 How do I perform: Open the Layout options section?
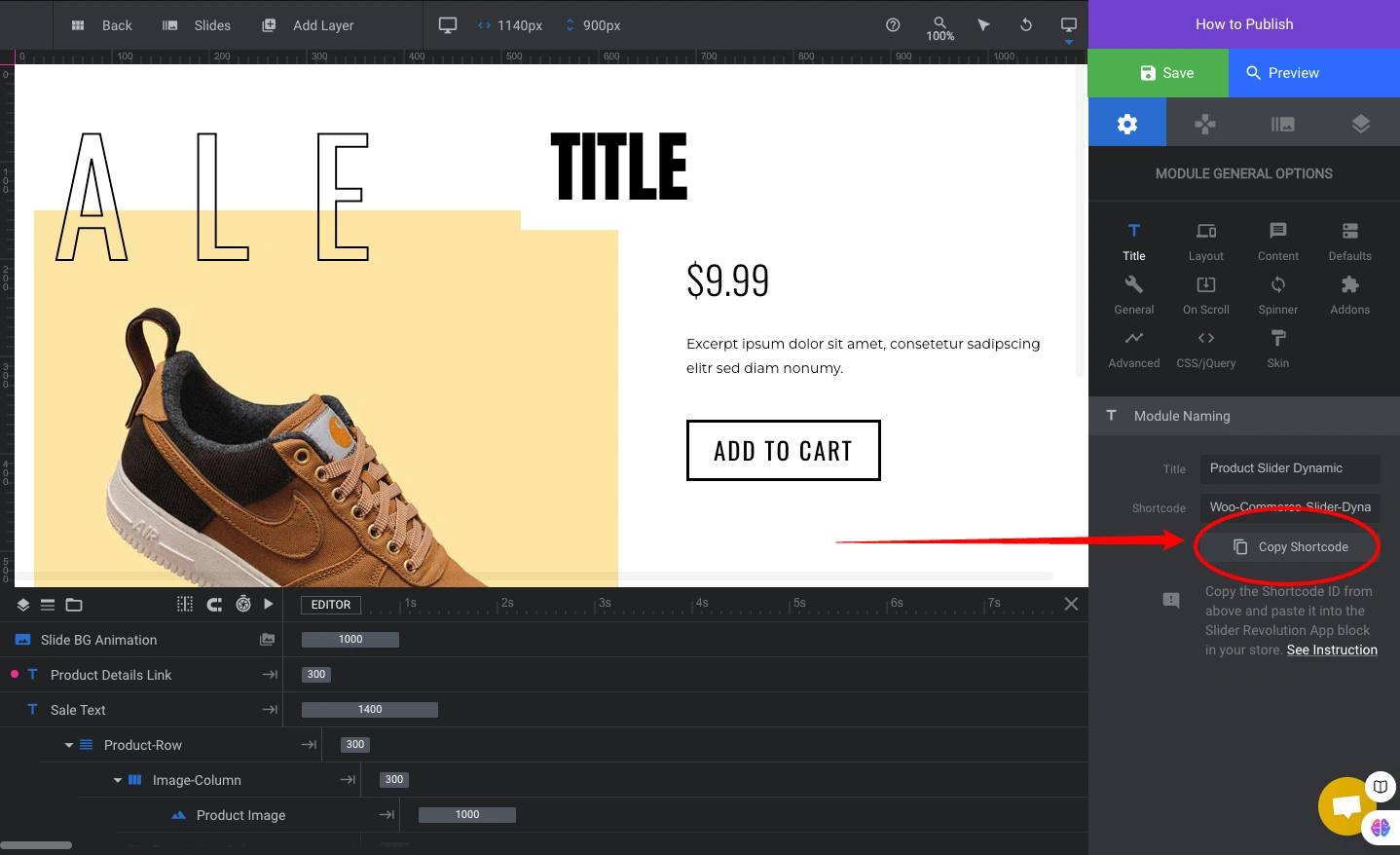(1206, 242)
